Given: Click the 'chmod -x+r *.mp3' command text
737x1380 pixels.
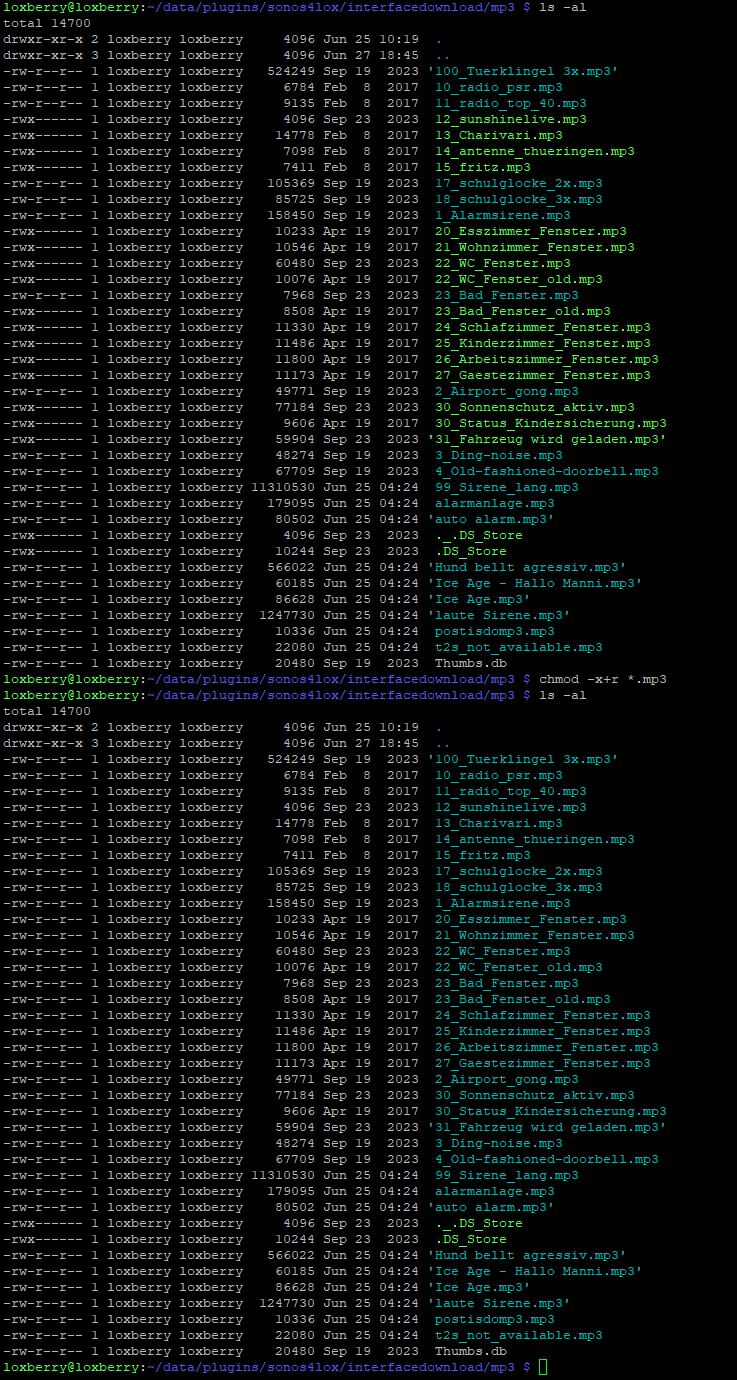Looking at the screenshot, I should 603,679.
